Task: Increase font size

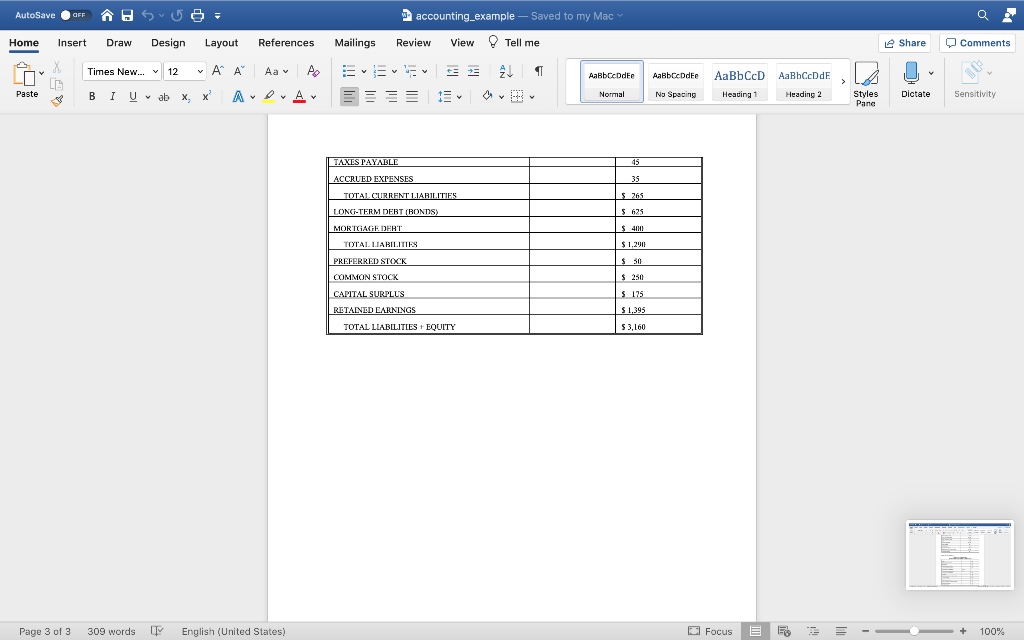Action: pos(218,71)
